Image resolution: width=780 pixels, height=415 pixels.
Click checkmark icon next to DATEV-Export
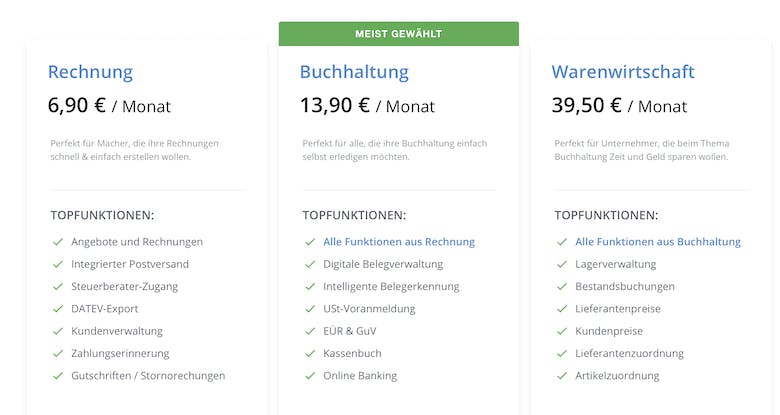[58, 309]
